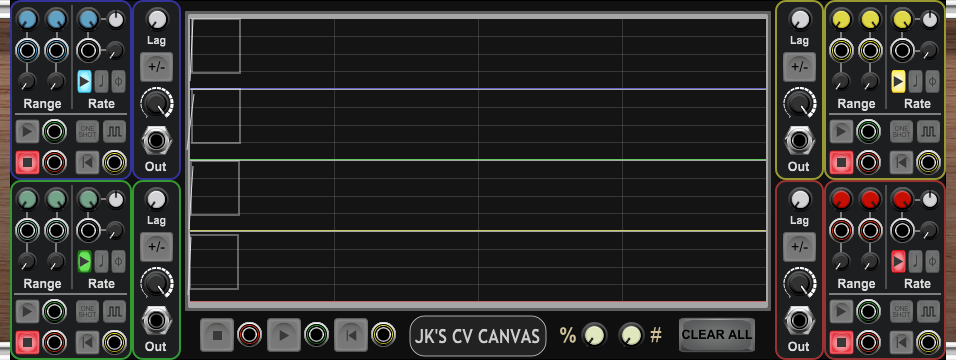Click the blue channel pulse wave button

114,131
